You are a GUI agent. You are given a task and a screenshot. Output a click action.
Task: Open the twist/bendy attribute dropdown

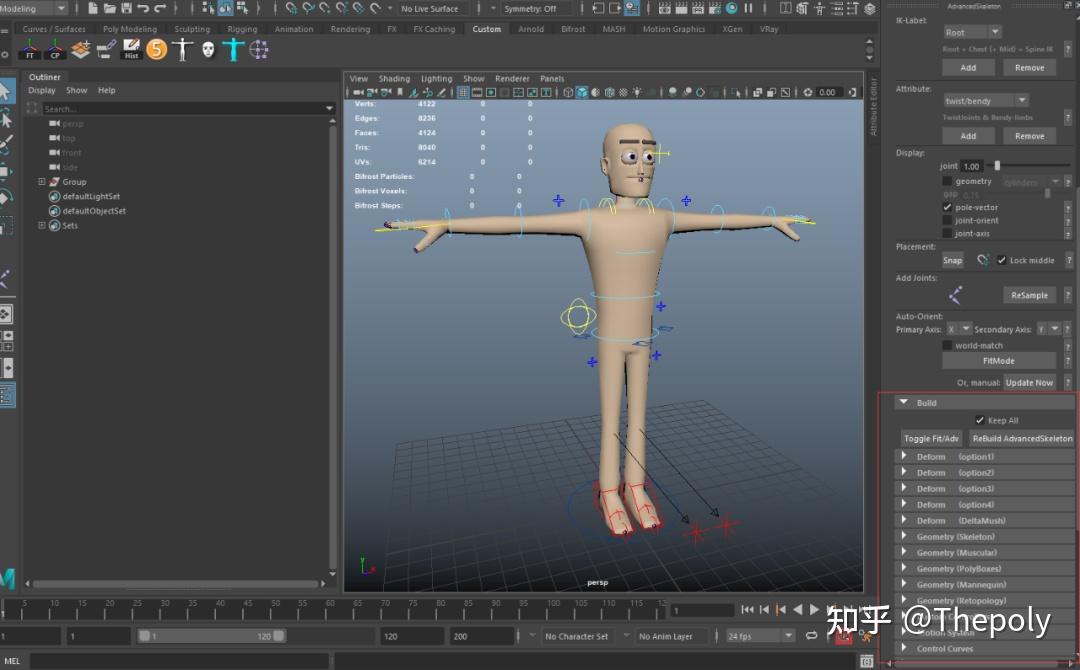986,100
